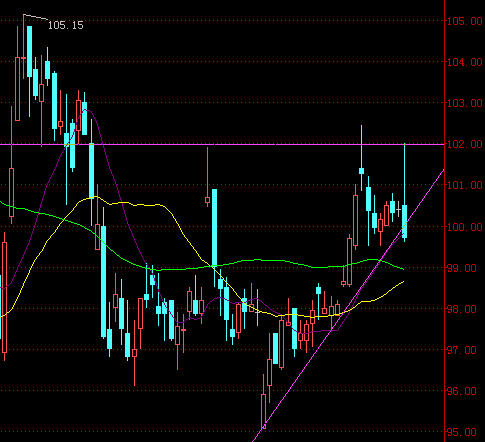Click the lowest red candle near 95.00
The image size is (485, 442).
click(263, 411)
